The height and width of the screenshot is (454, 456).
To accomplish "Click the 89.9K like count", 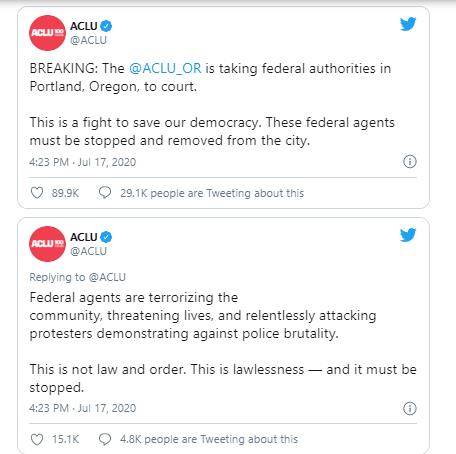I will (x=65, y=193).
